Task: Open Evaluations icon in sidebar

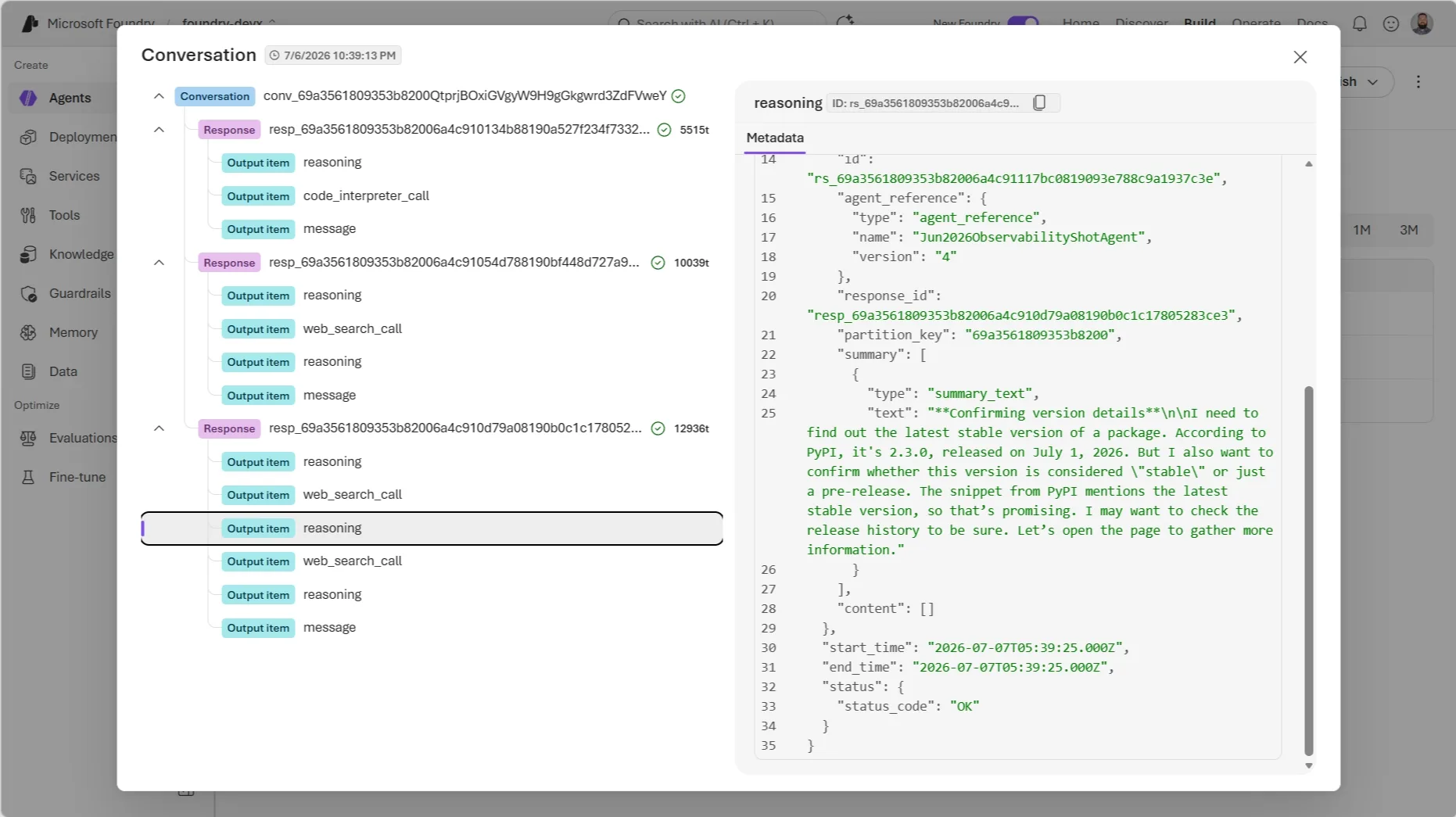Action: point(28,438)
